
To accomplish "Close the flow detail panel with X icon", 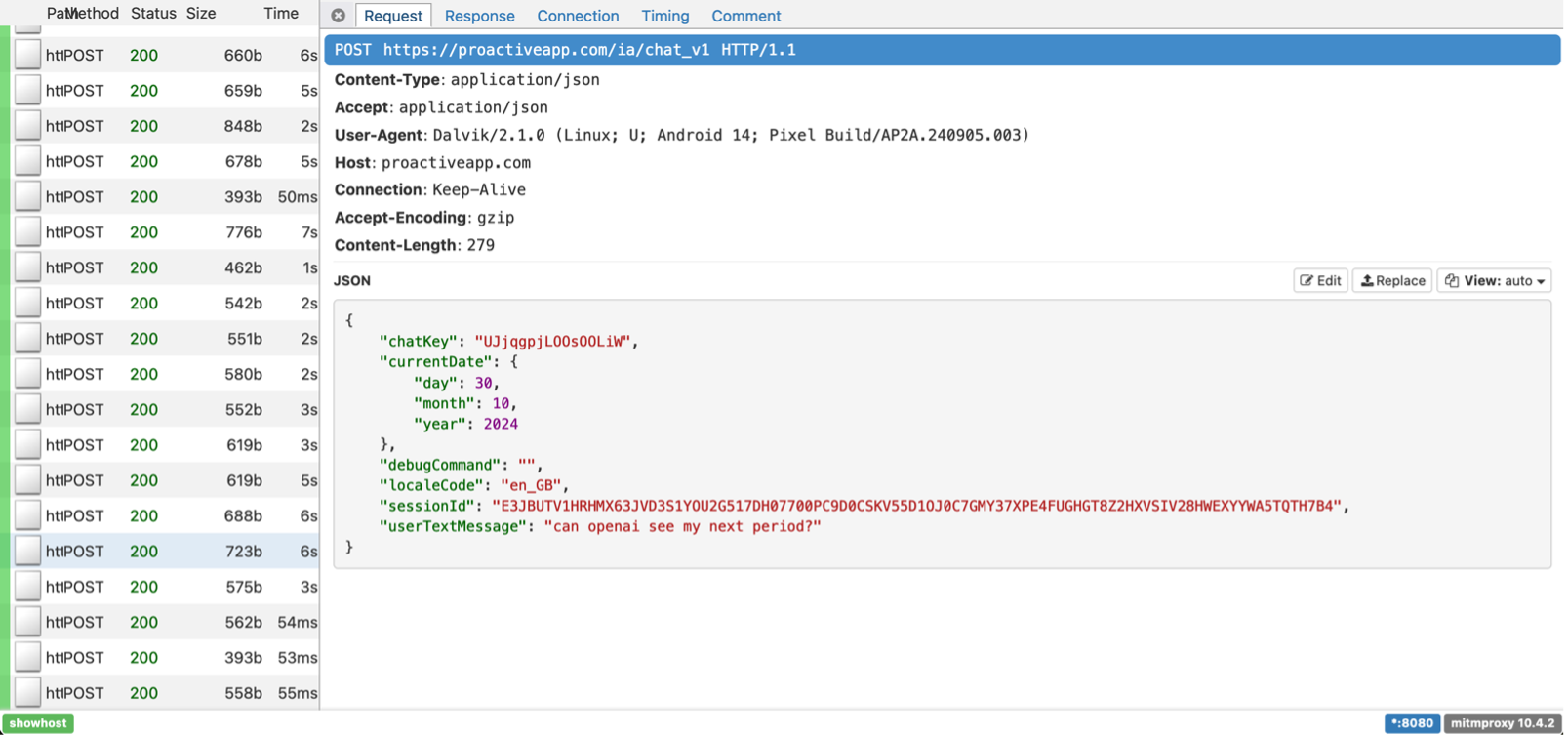I will click(x=338, y=16).
